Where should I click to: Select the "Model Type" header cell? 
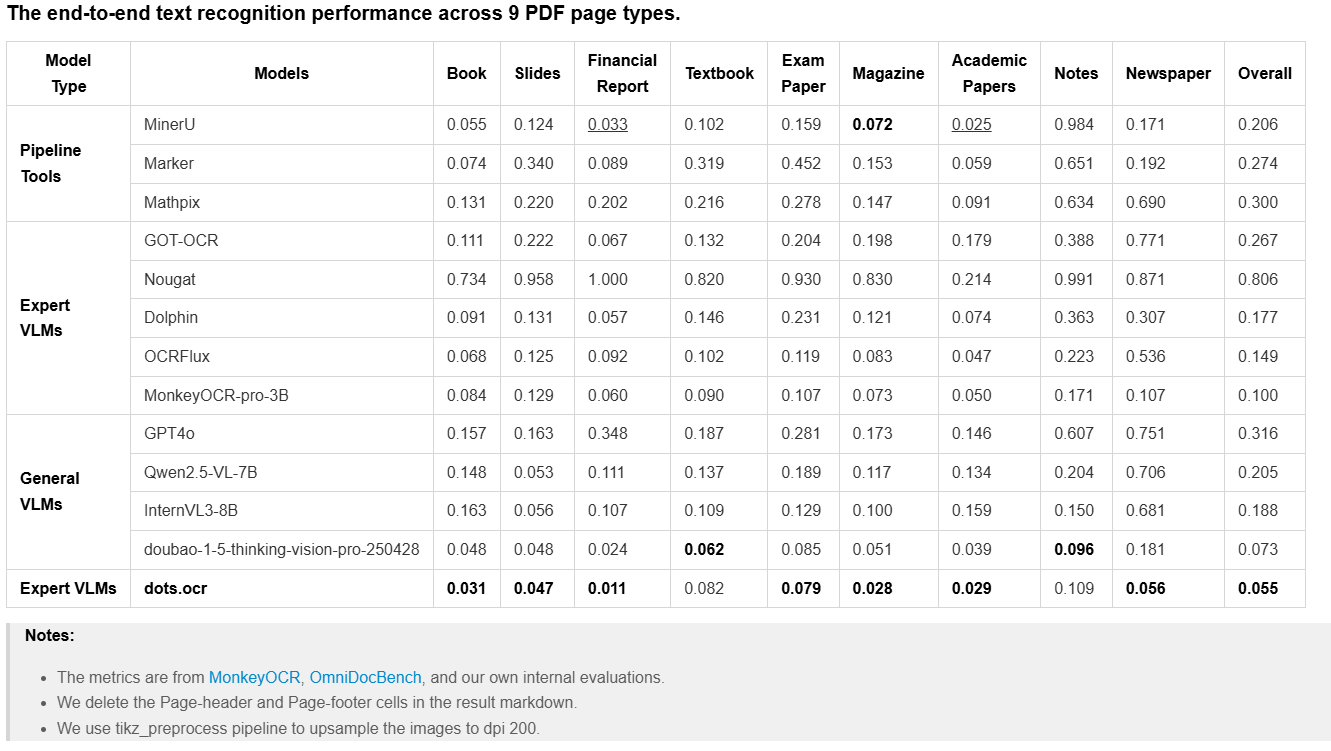coord(68,73)
